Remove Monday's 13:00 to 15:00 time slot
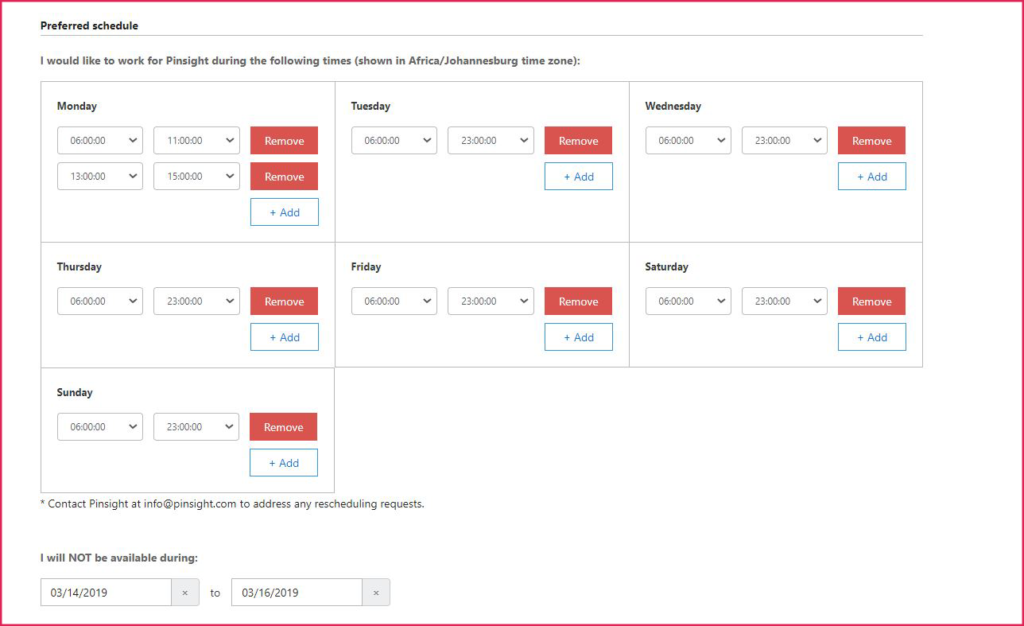The image size is (1024, 626). click(284, 177)
